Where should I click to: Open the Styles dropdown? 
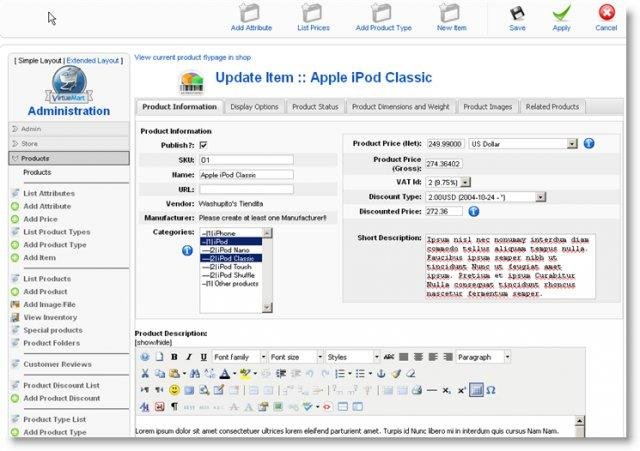point(353,357)
